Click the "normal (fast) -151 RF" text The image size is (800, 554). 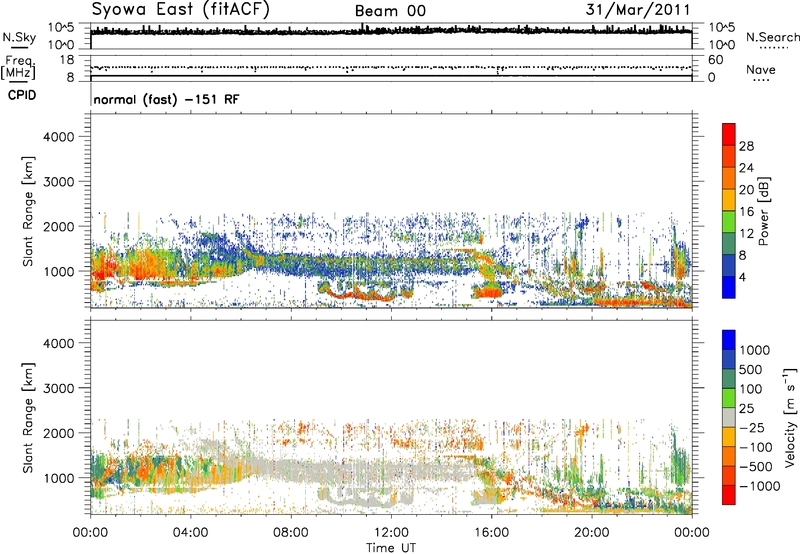coord(166,99)
